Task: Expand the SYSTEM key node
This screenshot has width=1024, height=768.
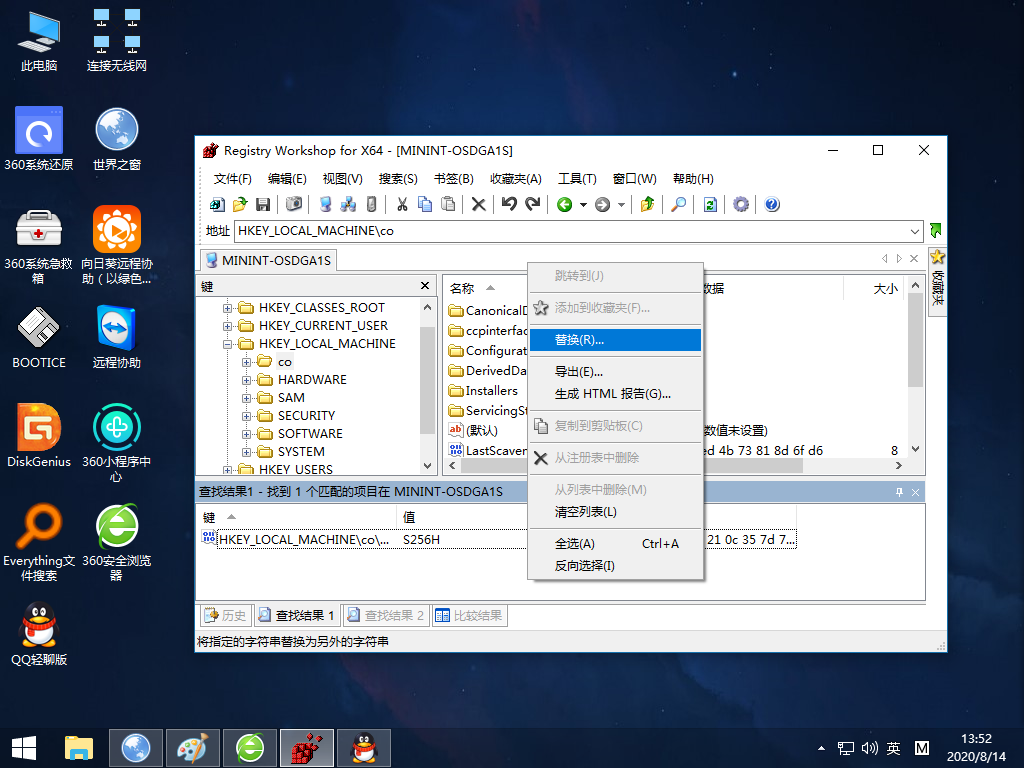Action: click(x=246, y=452)
